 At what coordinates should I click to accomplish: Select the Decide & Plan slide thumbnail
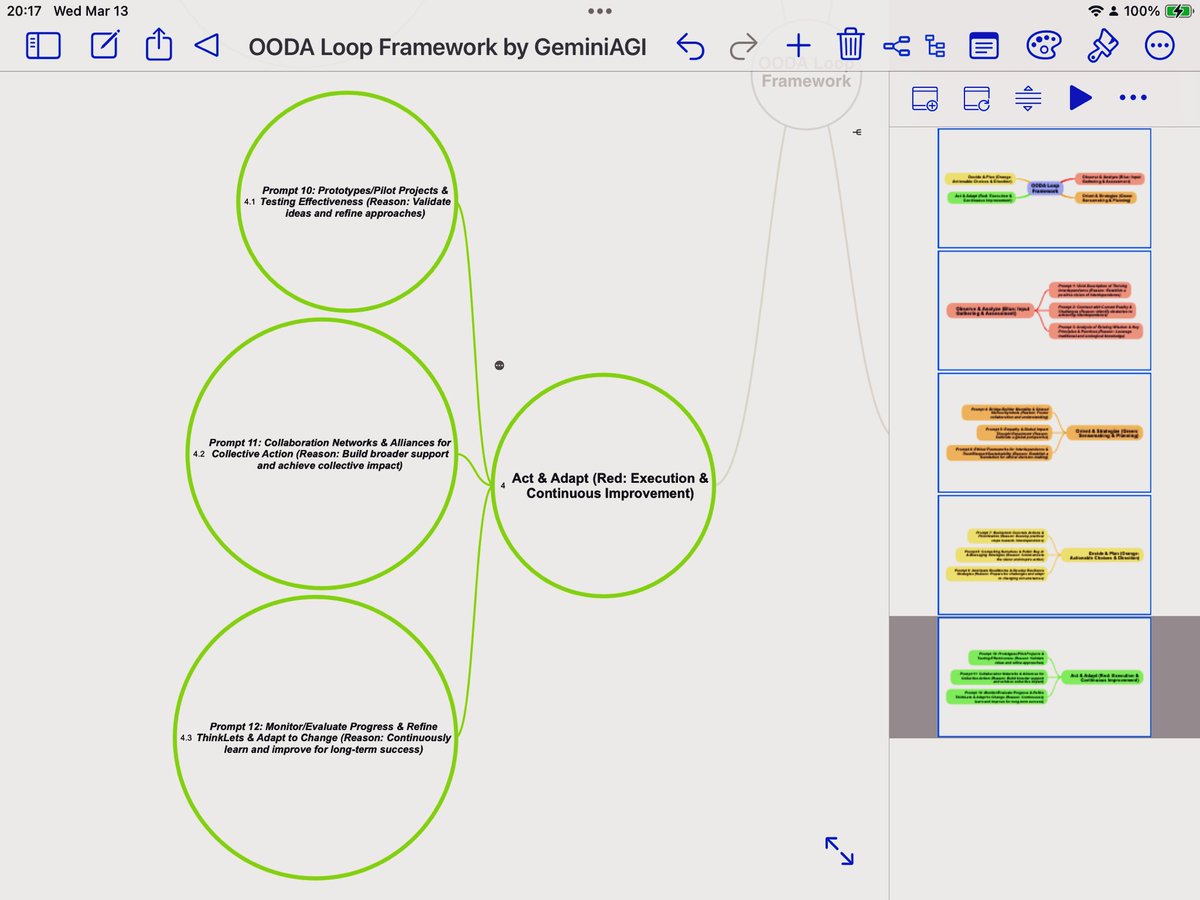[1044, 554]
